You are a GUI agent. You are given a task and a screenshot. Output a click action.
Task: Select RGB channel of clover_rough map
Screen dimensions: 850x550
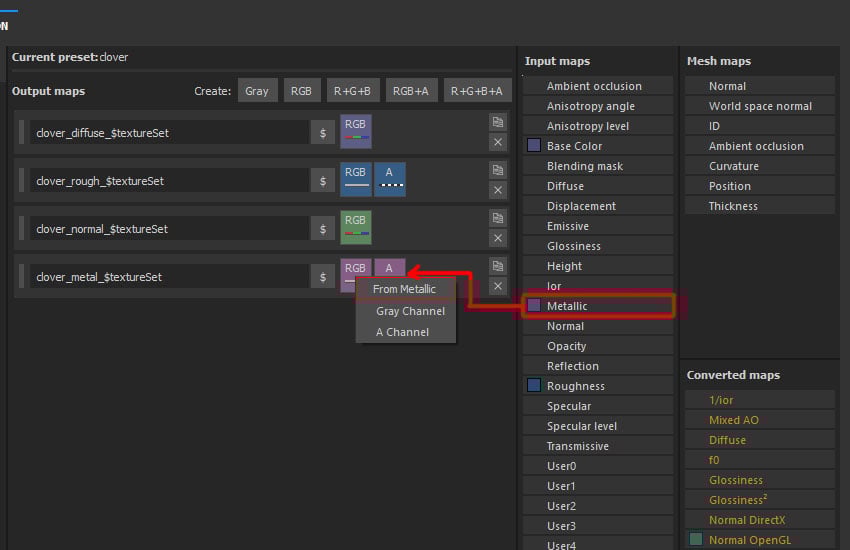[356, 179]
